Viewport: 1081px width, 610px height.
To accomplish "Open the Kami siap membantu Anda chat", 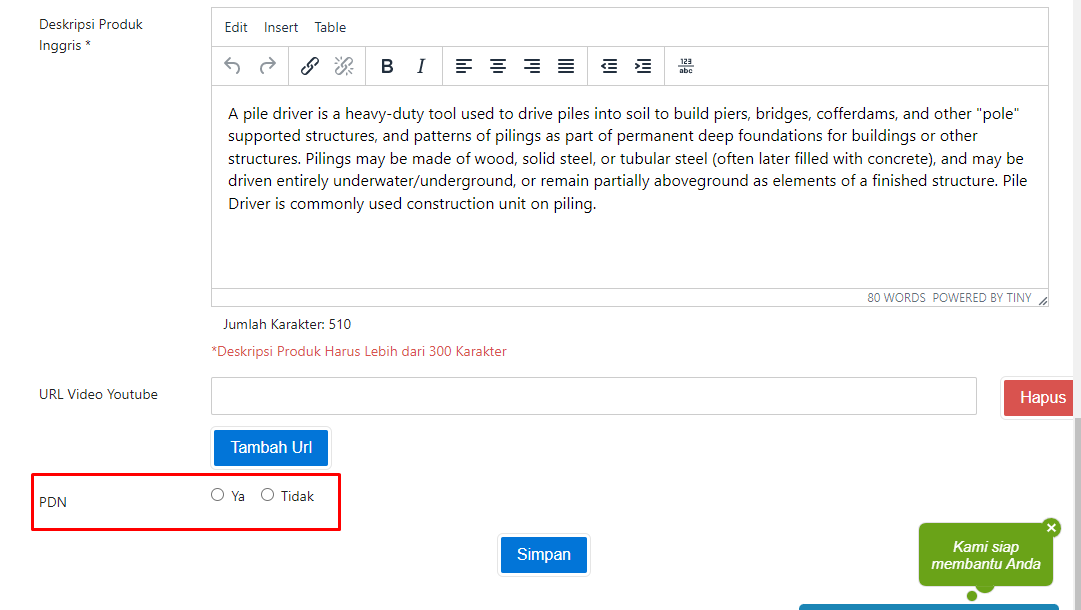I will [x=986, y=555].
